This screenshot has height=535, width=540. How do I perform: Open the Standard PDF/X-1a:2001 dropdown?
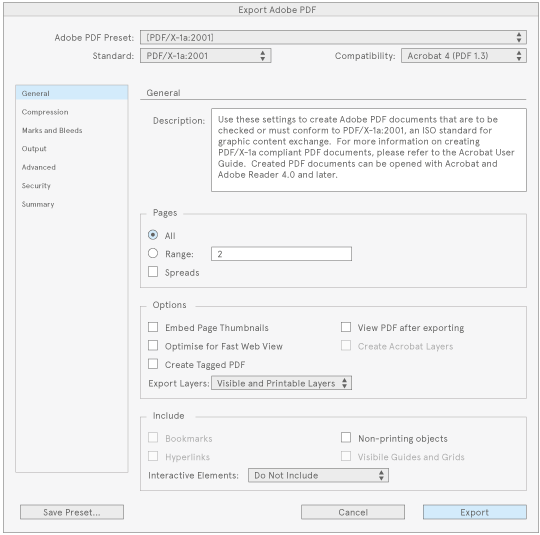206,55
